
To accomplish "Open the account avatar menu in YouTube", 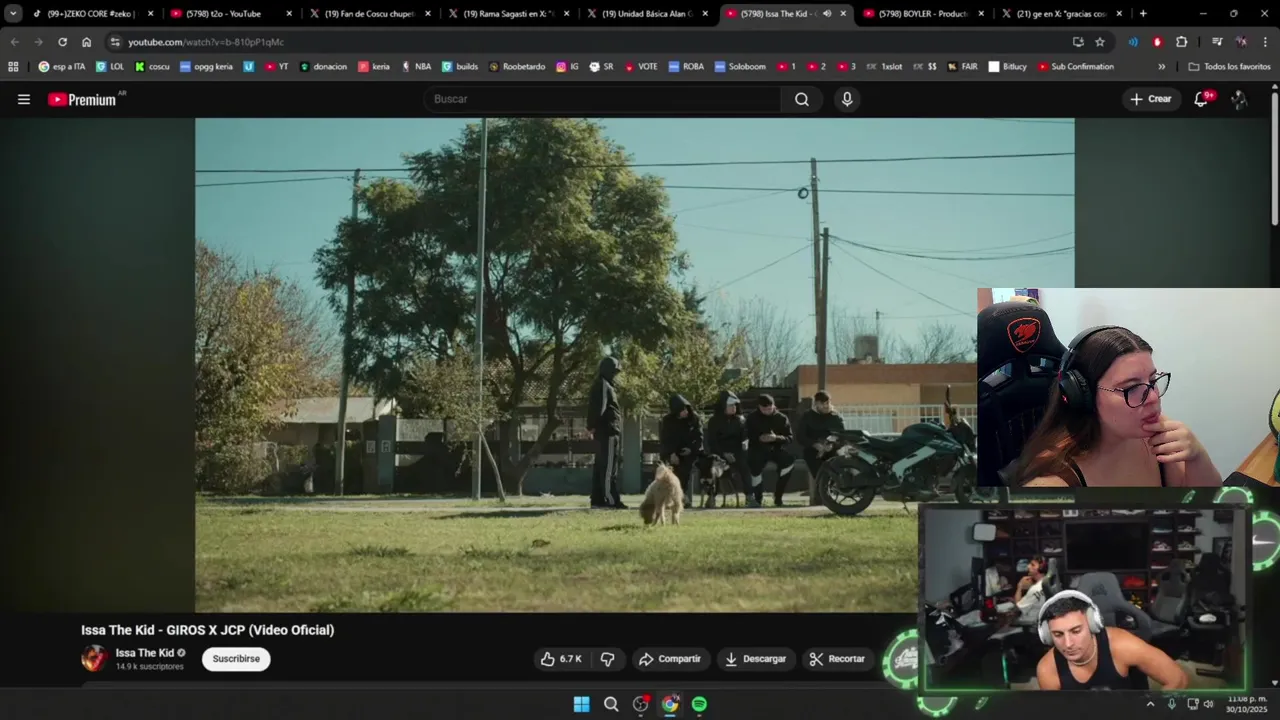I will tap(1239, 99).
